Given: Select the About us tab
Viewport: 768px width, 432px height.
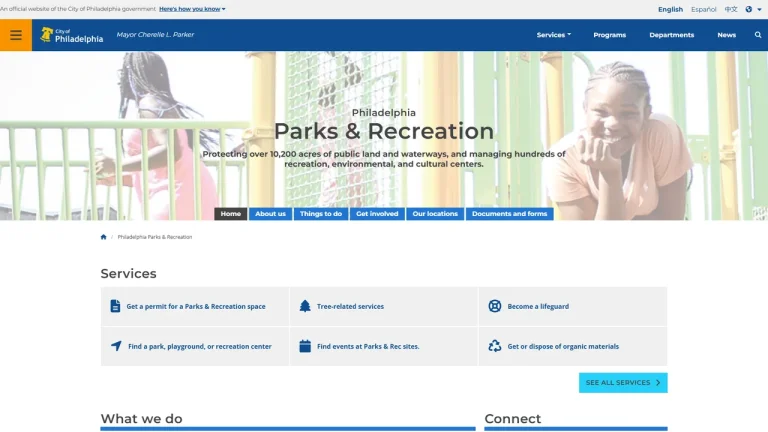Looking at the screenshot, I should point(270,214).
